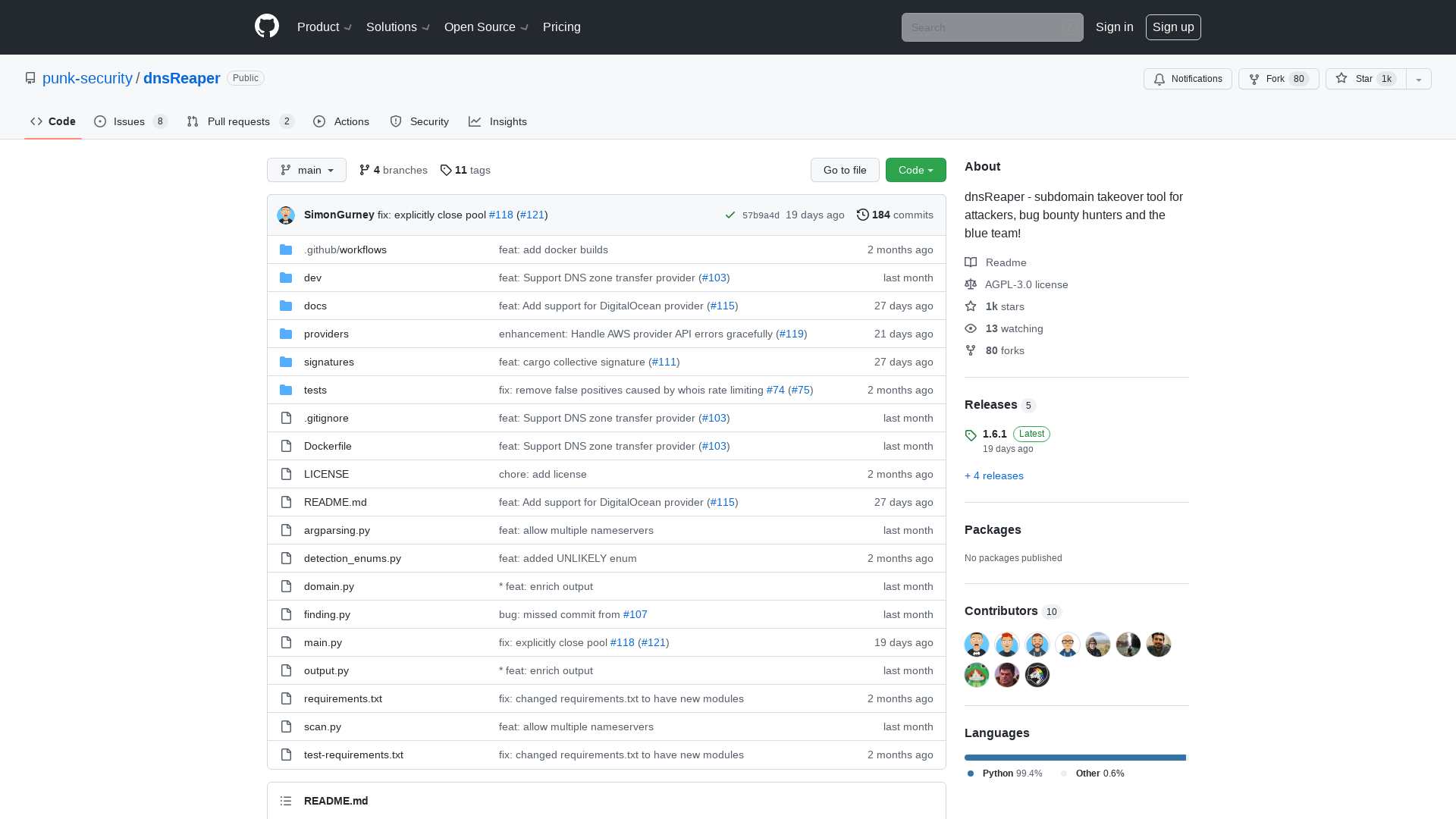Select the Actions play icon

319,121
